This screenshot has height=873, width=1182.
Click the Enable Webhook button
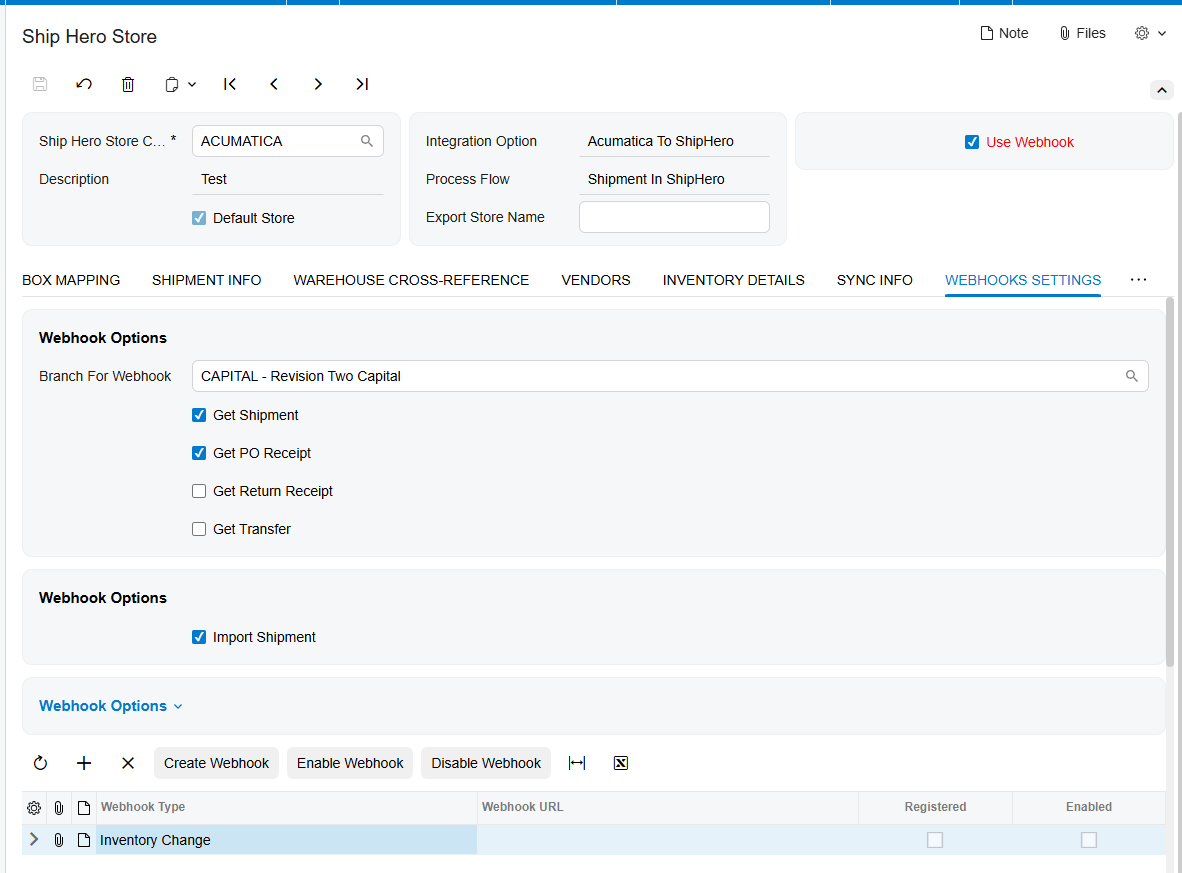[350, 763]
